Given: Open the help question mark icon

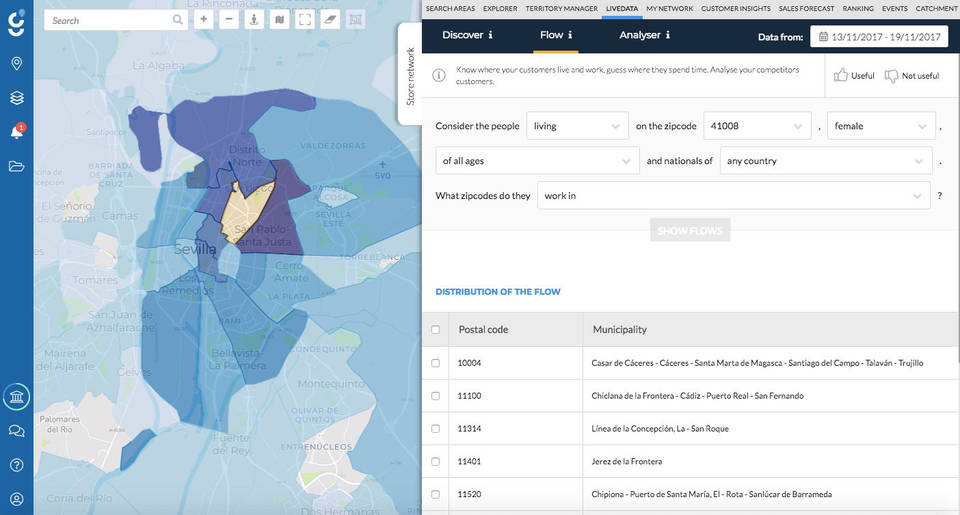Looking at the screenshot, I should coord(16,464).
